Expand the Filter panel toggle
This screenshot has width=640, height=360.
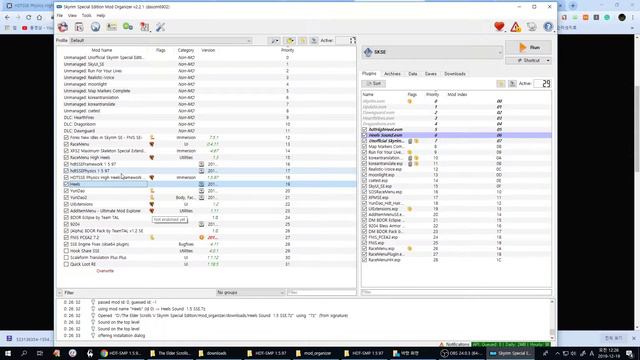(x=60, y=293)
